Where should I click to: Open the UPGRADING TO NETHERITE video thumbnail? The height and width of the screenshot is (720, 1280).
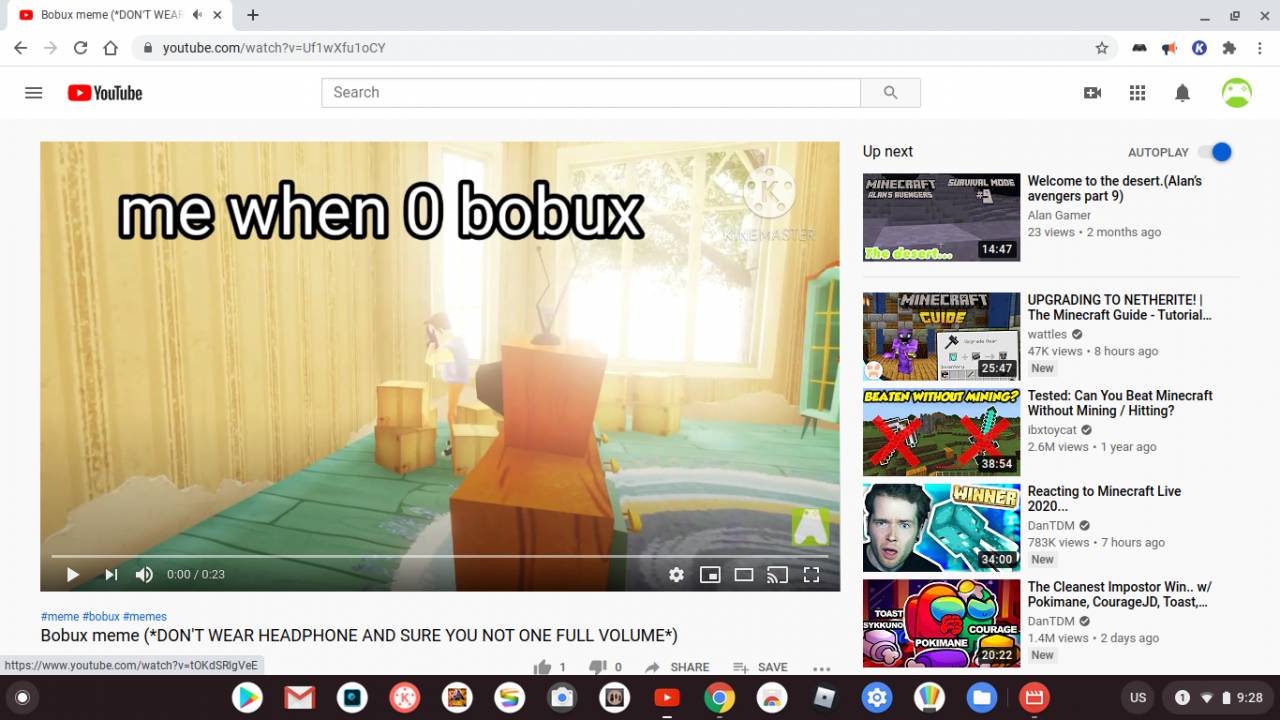click(x=941, y=336)
